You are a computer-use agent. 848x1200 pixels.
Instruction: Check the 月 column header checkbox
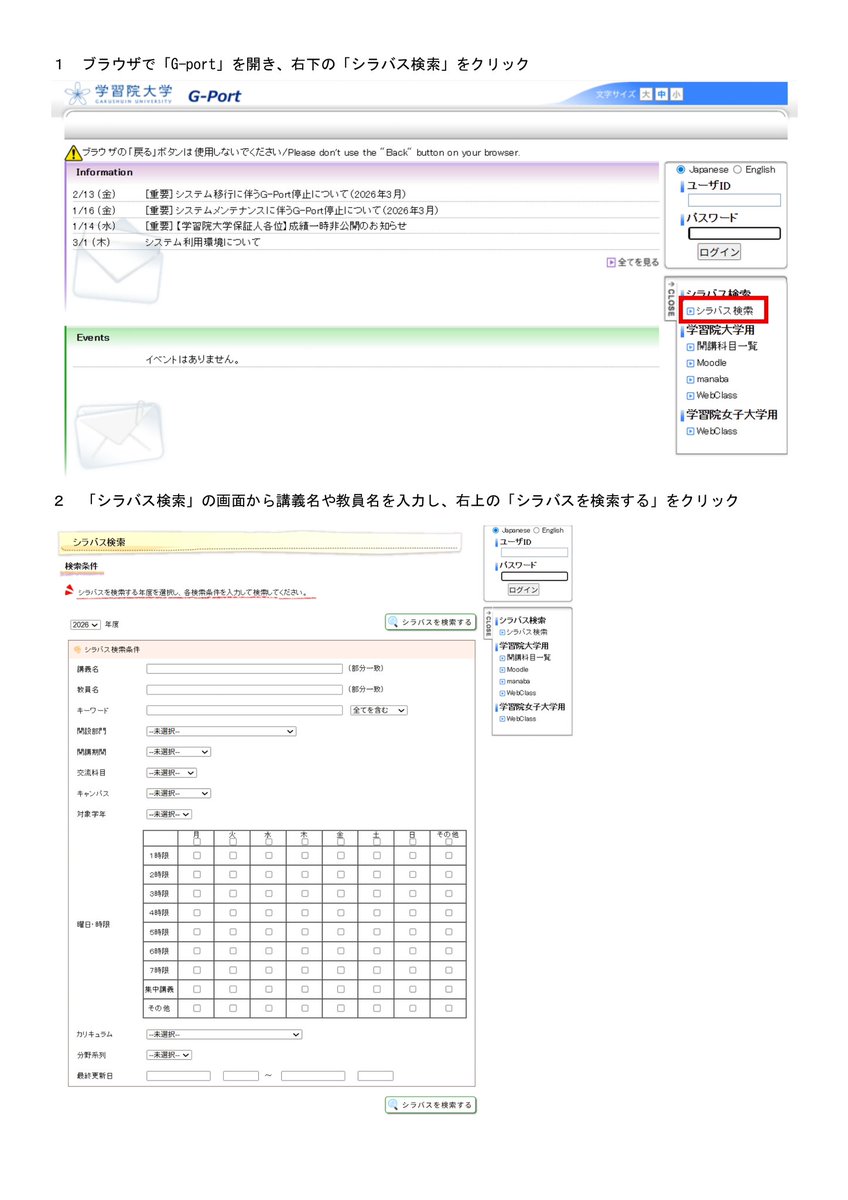click(197, 842)
